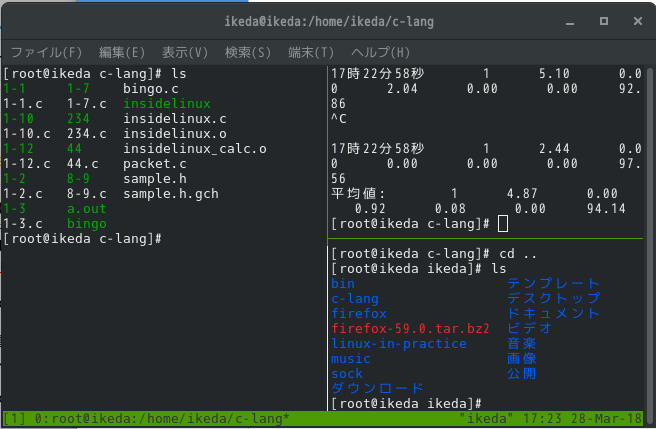
Task: Click the last prompt in left pane
Action: point(82,239)
